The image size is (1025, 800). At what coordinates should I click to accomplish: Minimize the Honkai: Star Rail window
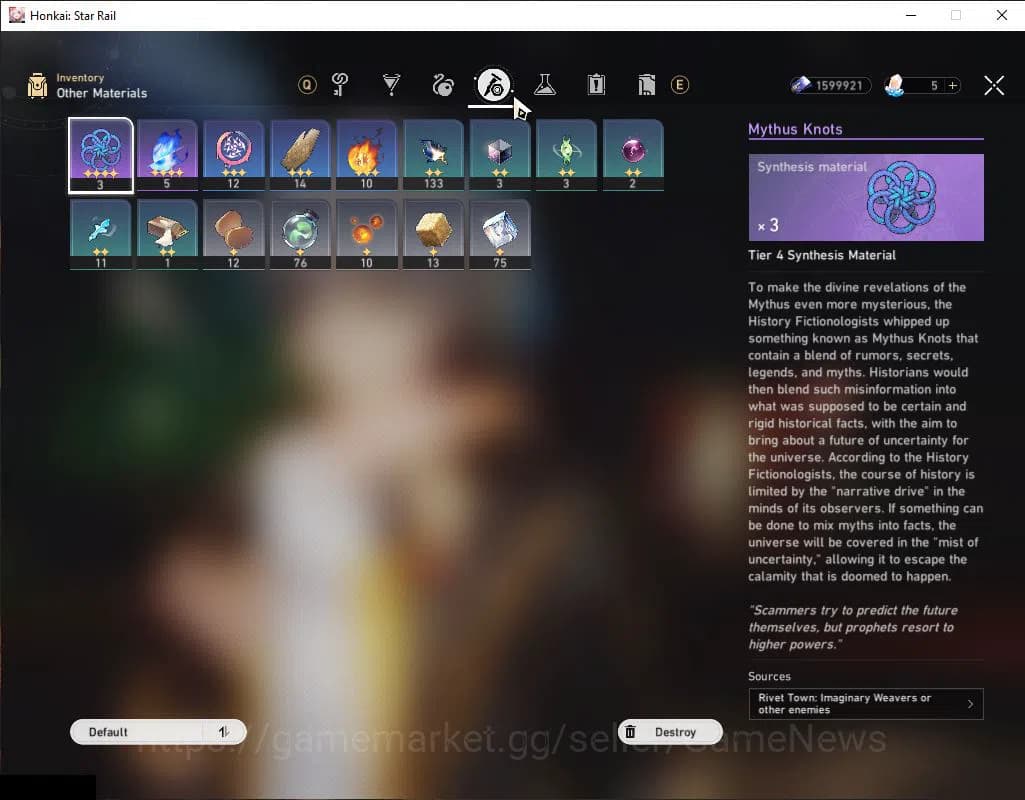click(x=911, y=15)
